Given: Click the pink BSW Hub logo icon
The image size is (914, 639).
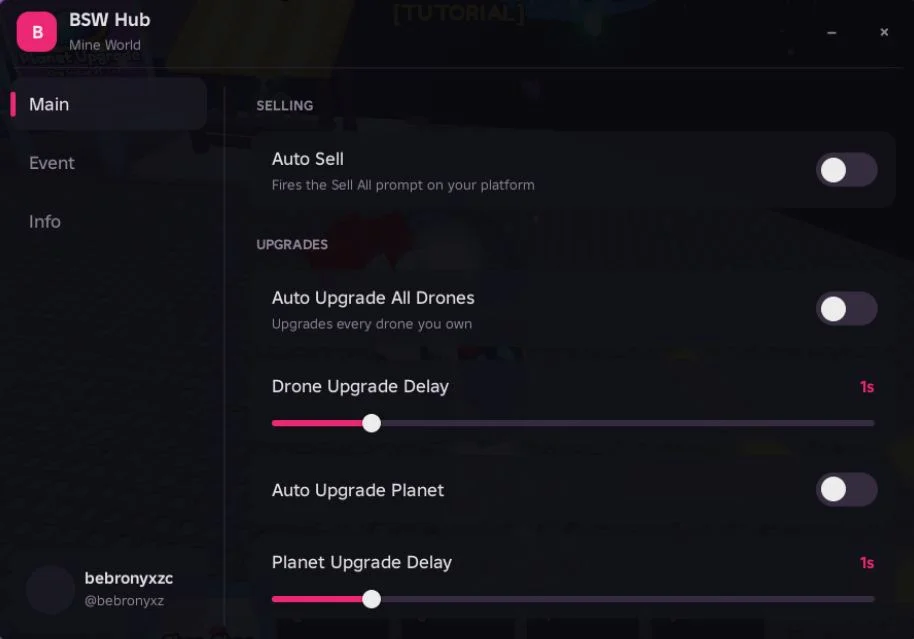Looking at the screenshot, I should pyautogui.click(x=37, y=32).
